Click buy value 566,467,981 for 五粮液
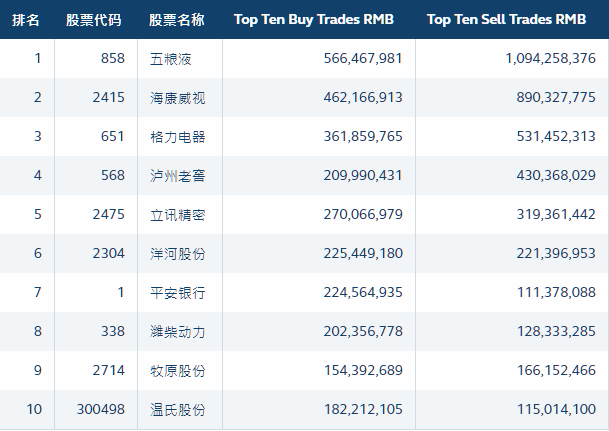Screen dimensions: 609x431 coord(363,59)
